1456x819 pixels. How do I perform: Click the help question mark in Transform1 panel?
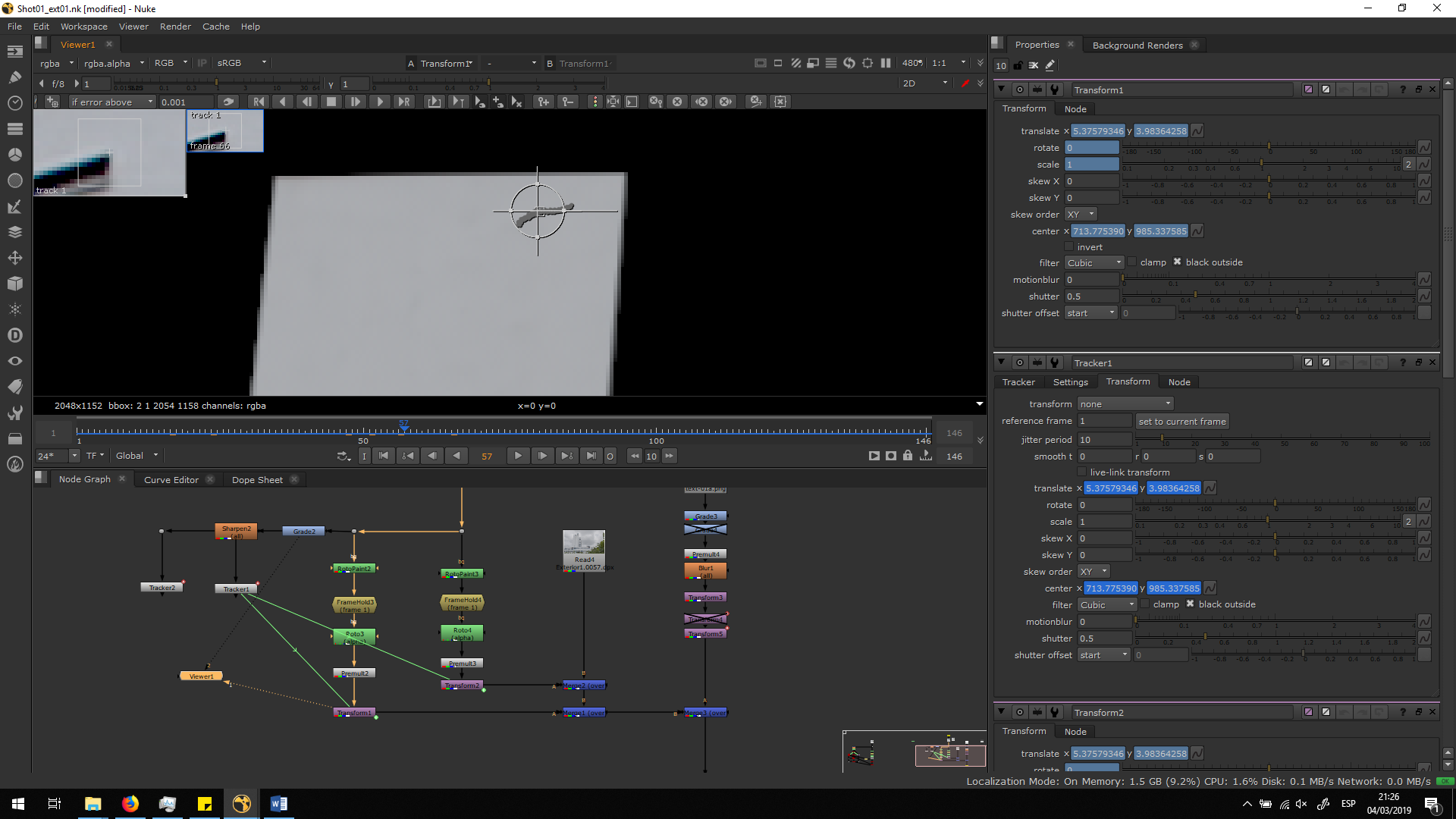coord(1402,89)
